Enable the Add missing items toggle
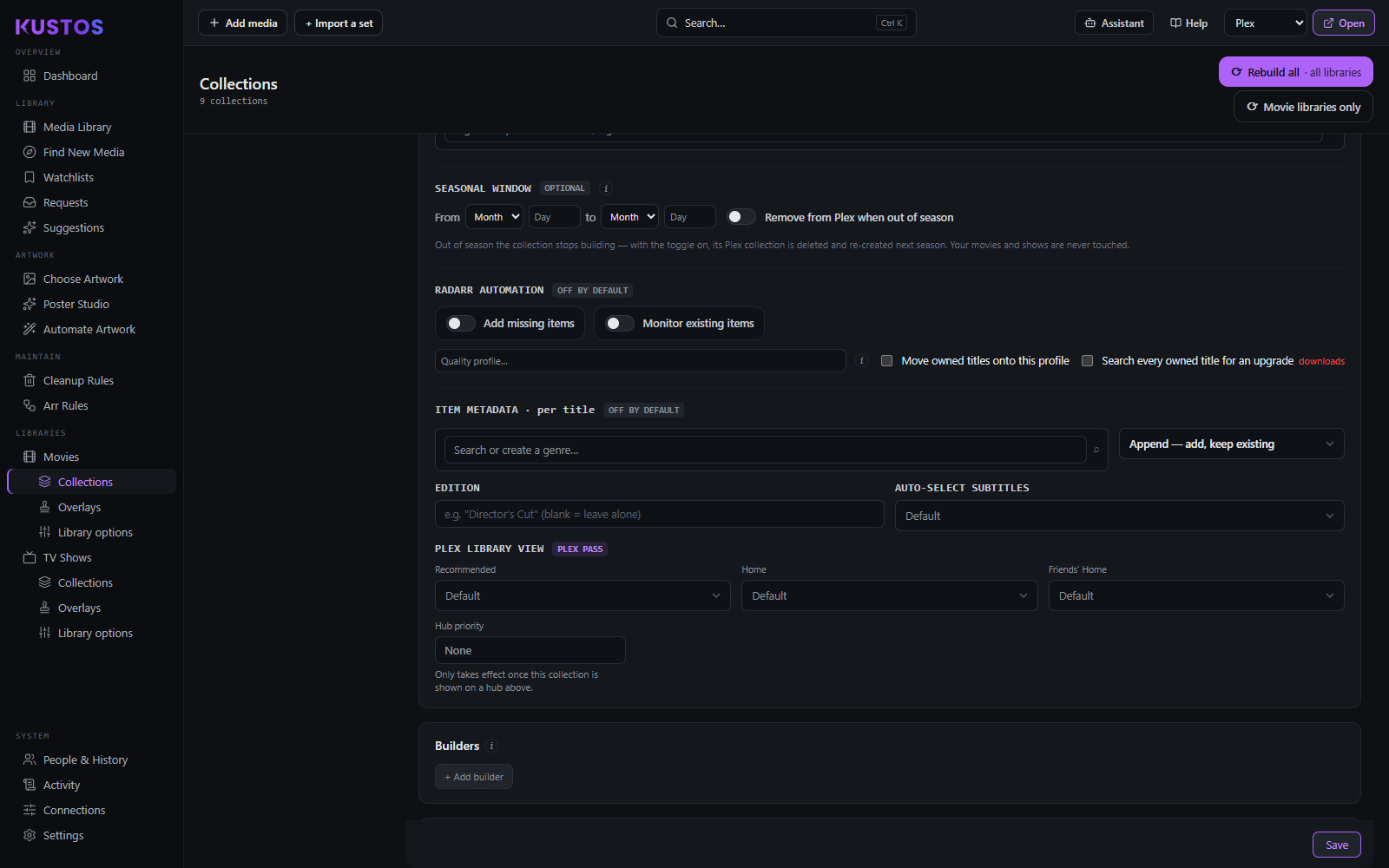Image resolution: width=1389 pixels, height=868 pixels. point(461,323)
